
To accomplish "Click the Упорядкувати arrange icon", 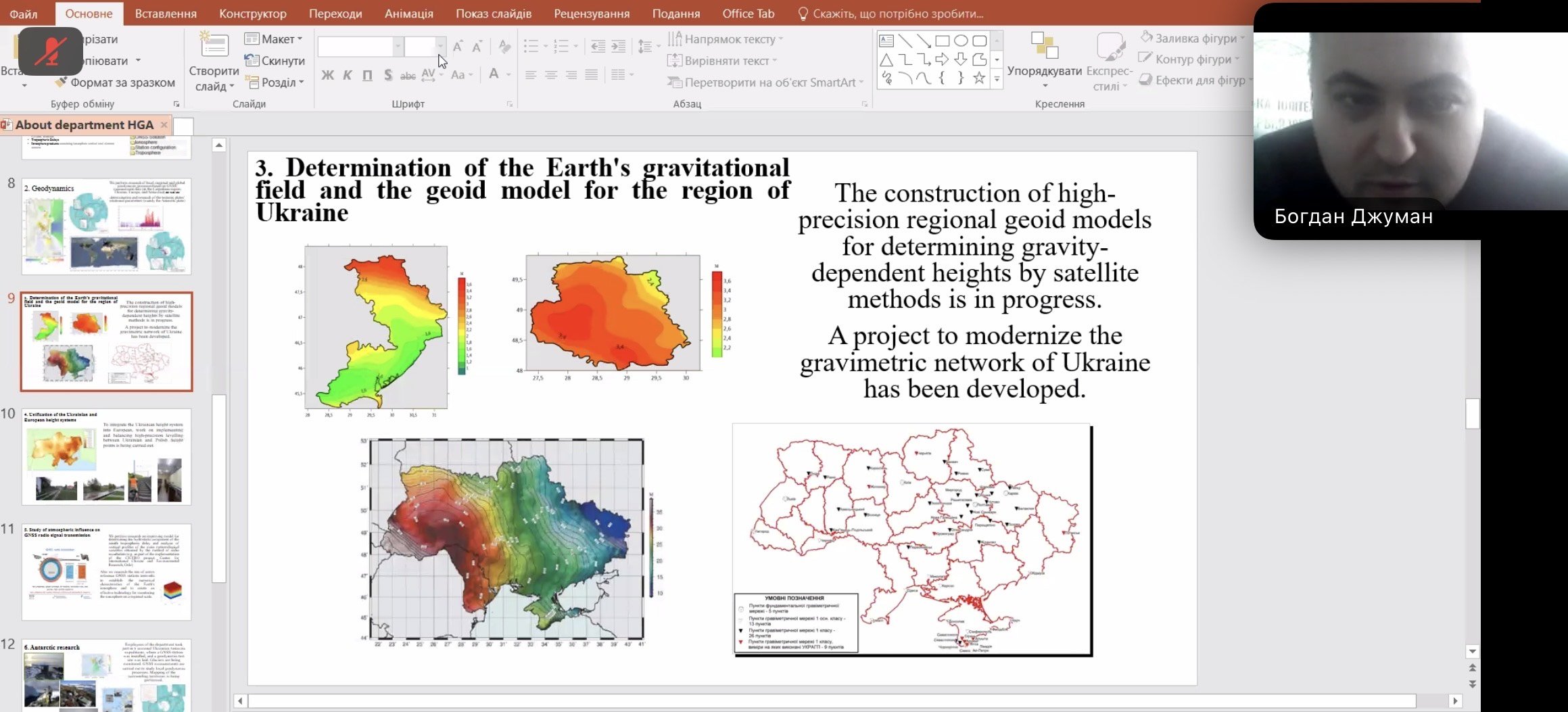I will 1044,46.
